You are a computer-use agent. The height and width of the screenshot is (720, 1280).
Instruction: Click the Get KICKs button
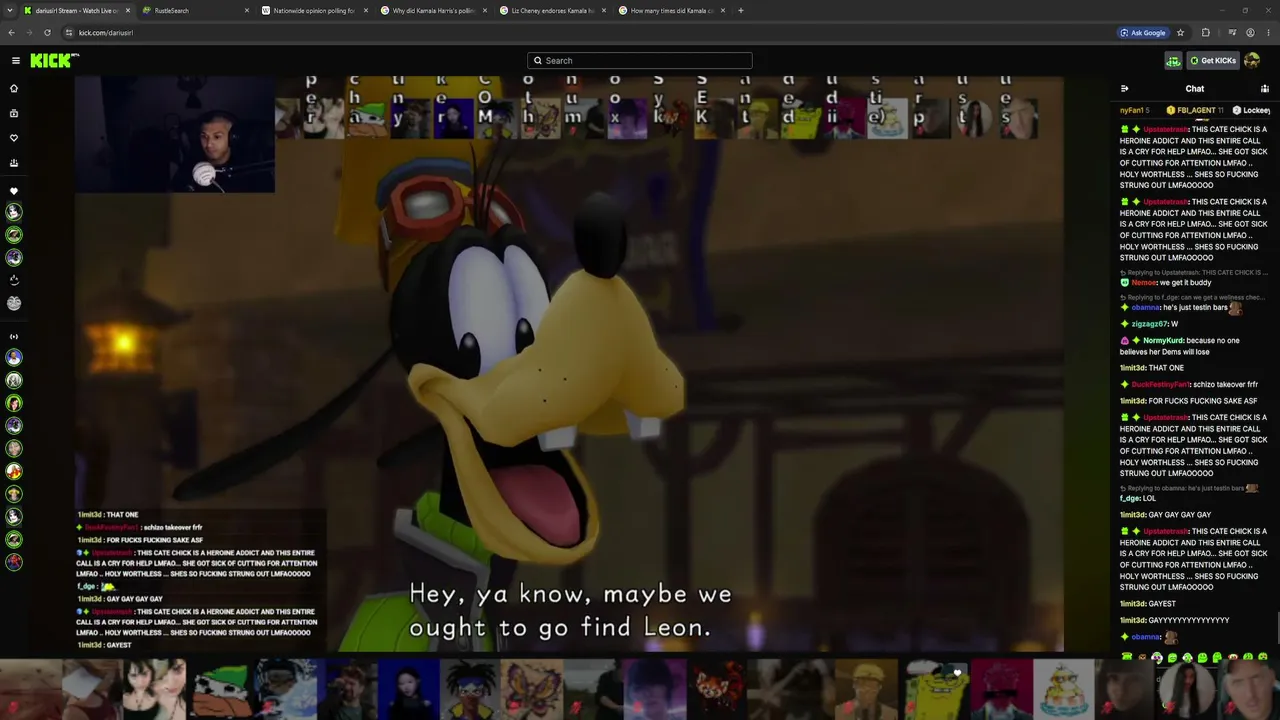(1213, 61)
